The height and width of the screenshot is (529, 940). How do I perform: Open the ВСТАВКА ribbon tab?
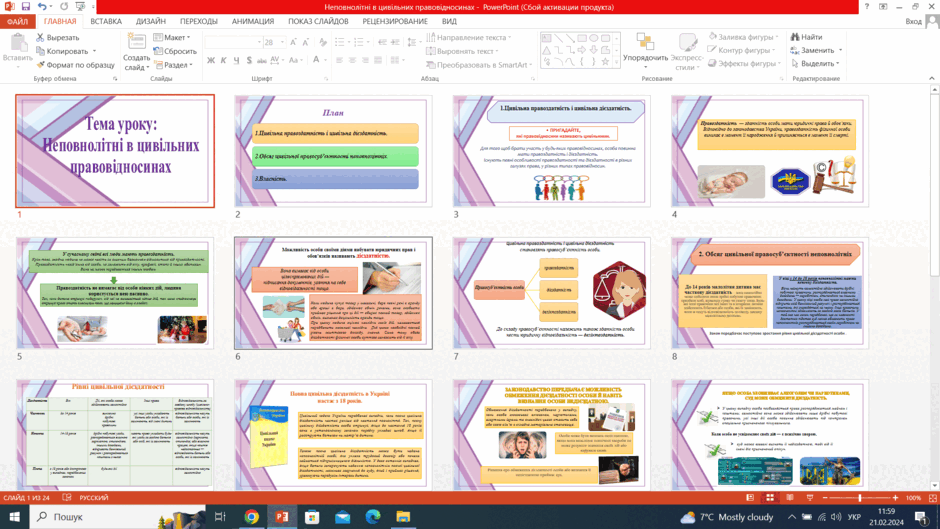pyautogui.click(x=106, y=21)
